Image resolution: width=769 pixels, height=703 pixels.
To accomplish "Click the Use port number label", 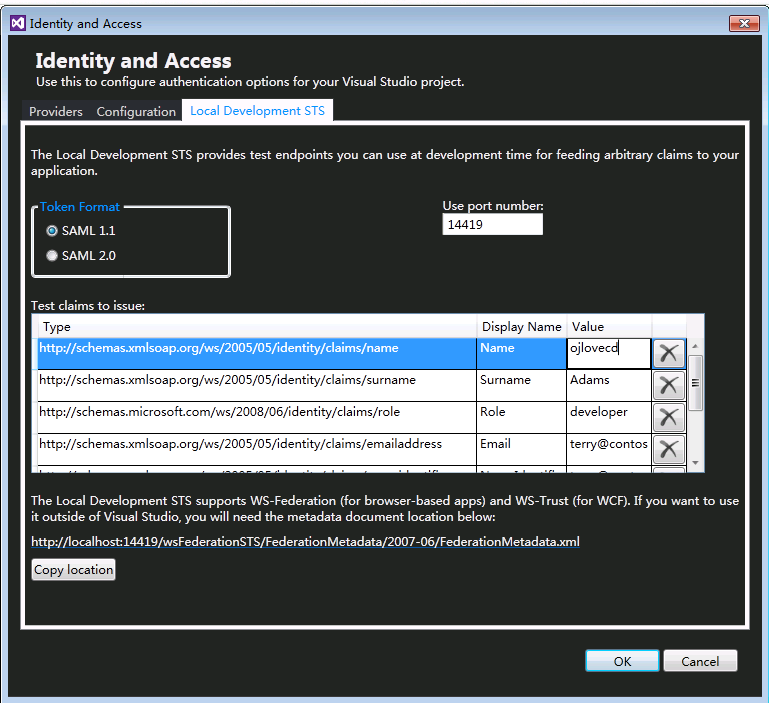I will [x=493, y=206].
